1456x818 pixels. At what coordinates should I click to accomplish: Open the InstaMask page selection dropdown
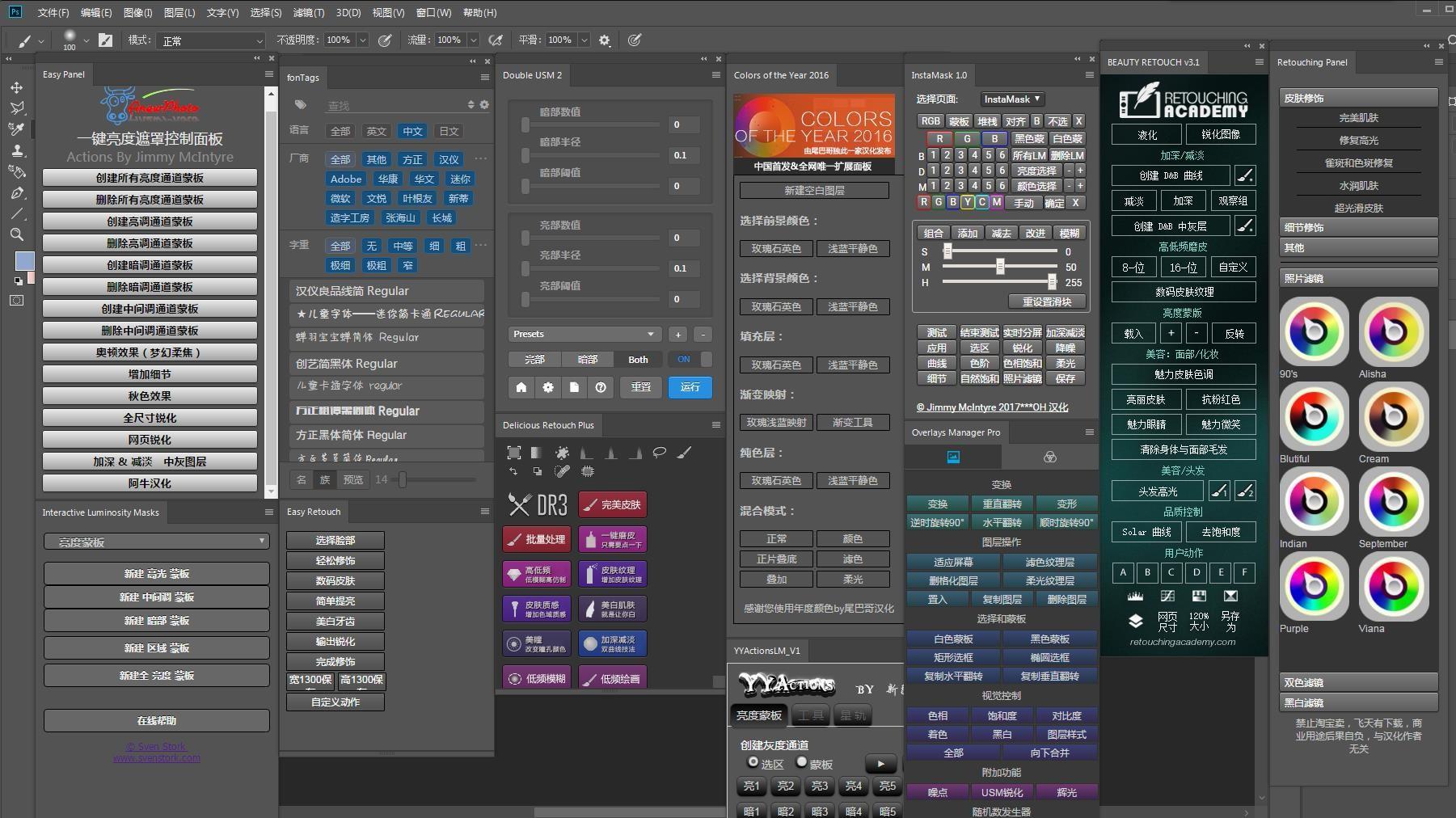coord(1012,99)
